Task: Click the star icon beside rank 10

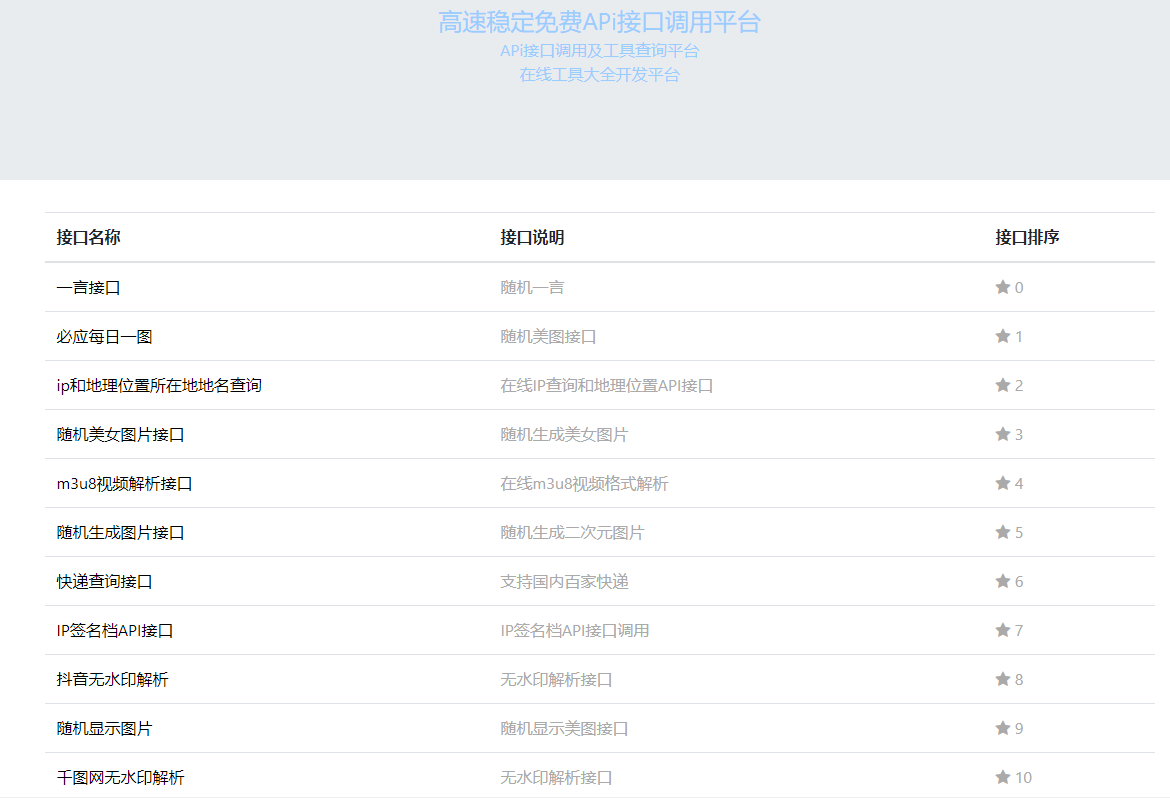Action: (x=1002, y=777)
